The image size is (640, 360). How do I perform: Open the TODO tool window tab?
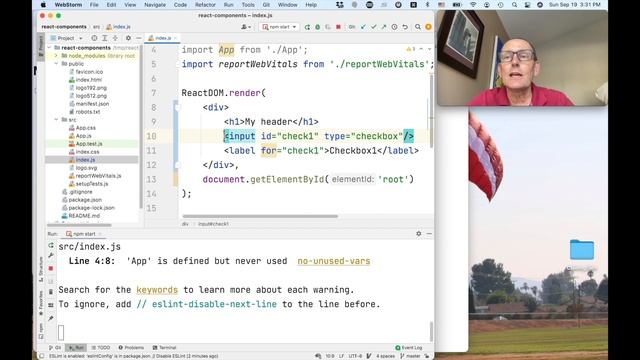(x=101, y=348)
